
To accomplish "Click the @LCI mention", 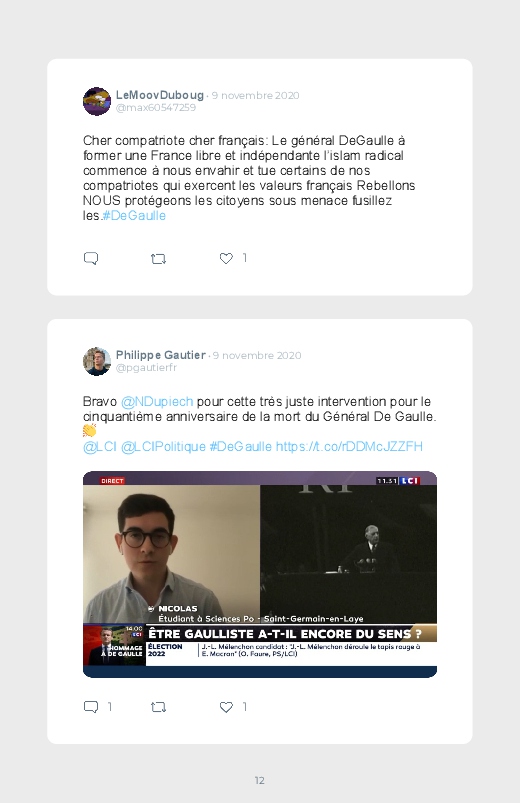I will tap(100, 447).
